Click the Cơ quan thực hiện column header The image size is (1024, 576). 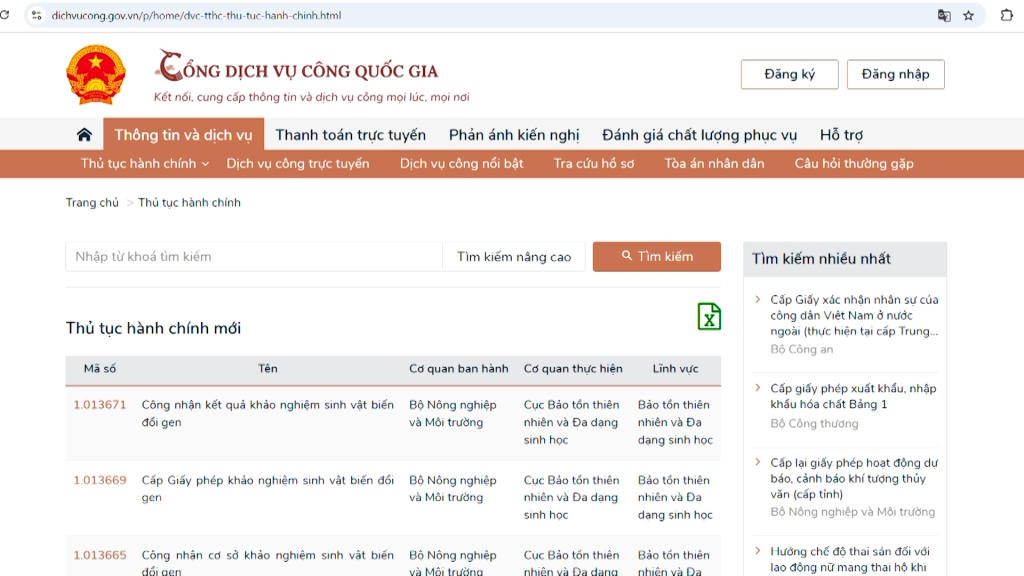pos(573,369)
